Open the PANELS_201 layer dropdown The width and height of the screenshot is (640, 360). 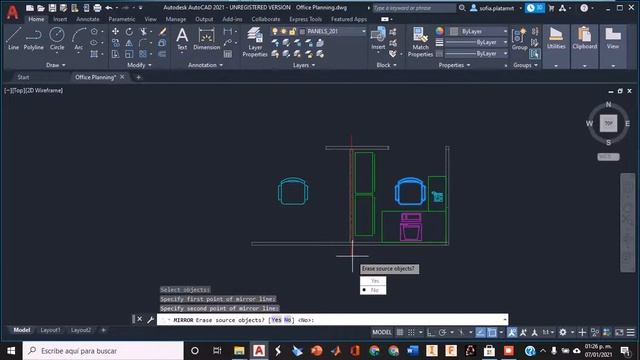pos(363,31)
